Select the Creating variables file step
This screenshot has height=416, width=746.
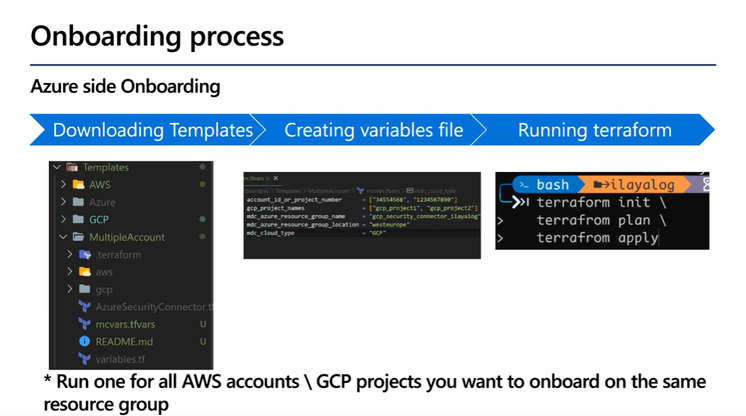(373, 130)
